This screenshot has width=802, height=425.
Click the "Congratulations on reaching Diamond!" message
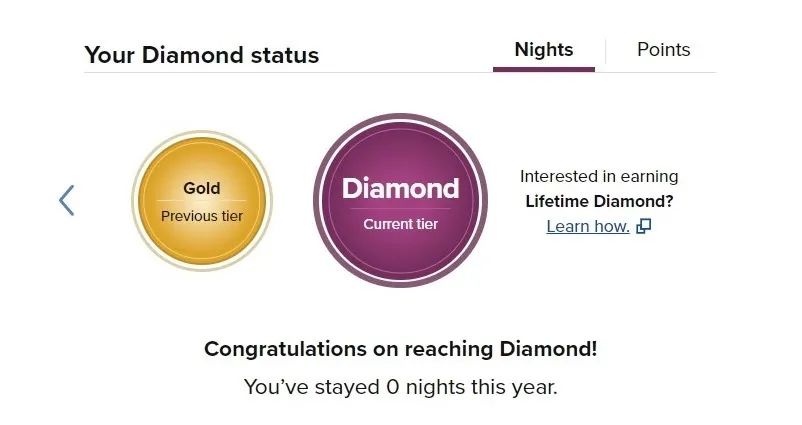tap(401, 349)
